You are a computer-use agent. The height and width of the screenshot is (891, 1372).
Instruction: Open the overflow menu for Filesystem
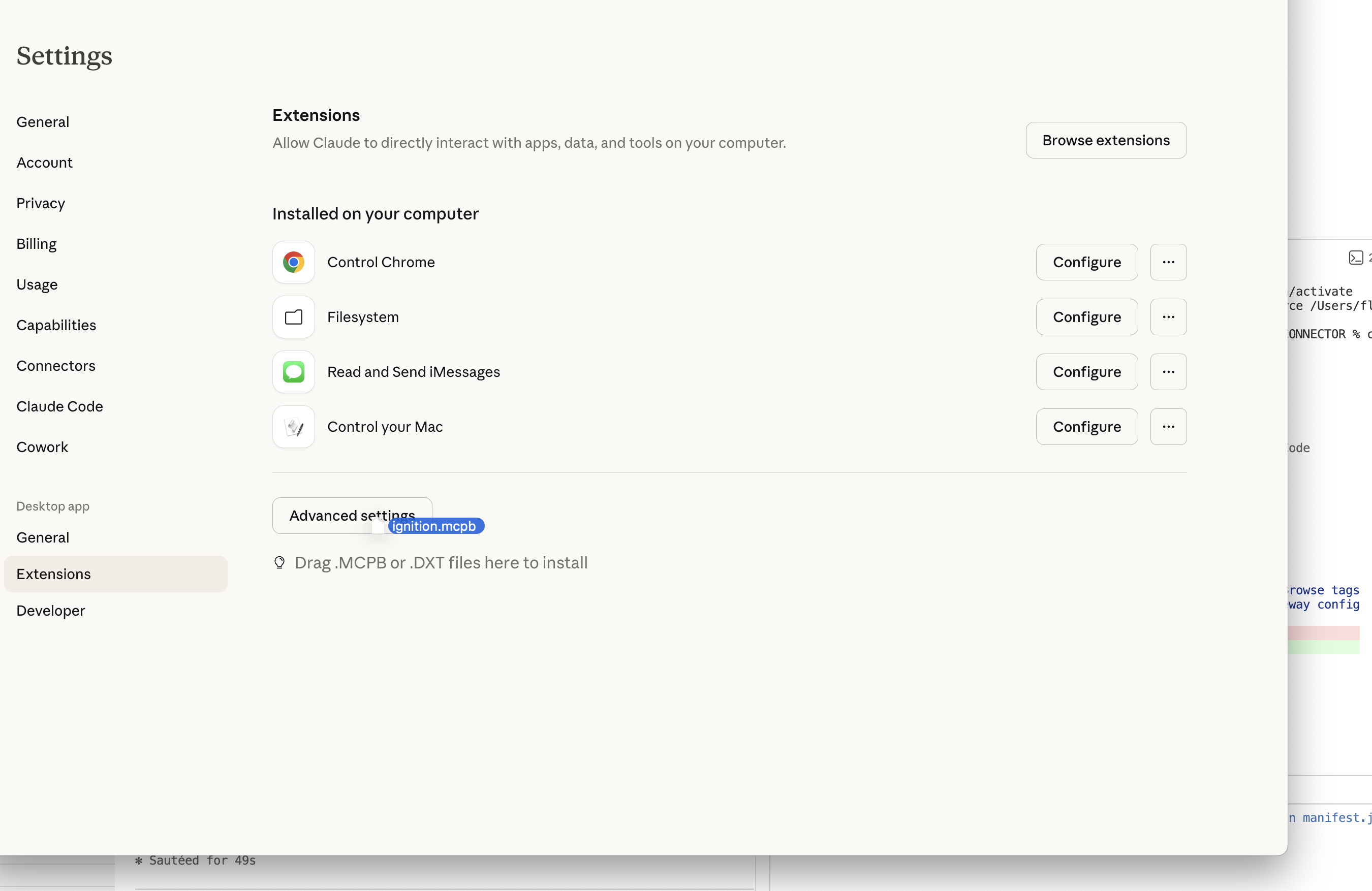click(1168, 317)
